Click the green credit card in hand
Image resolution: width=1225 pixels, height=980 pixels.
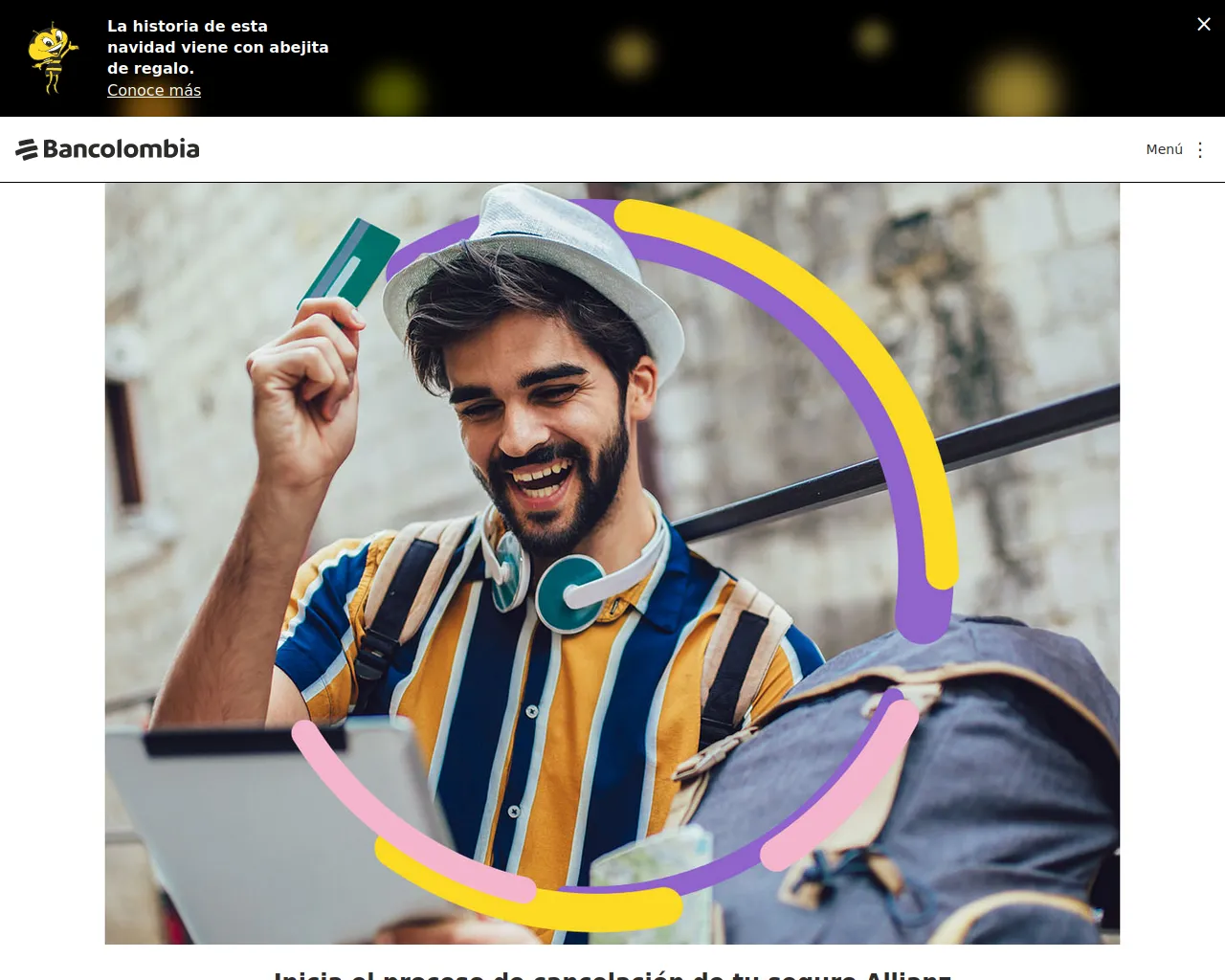point(349,263)
